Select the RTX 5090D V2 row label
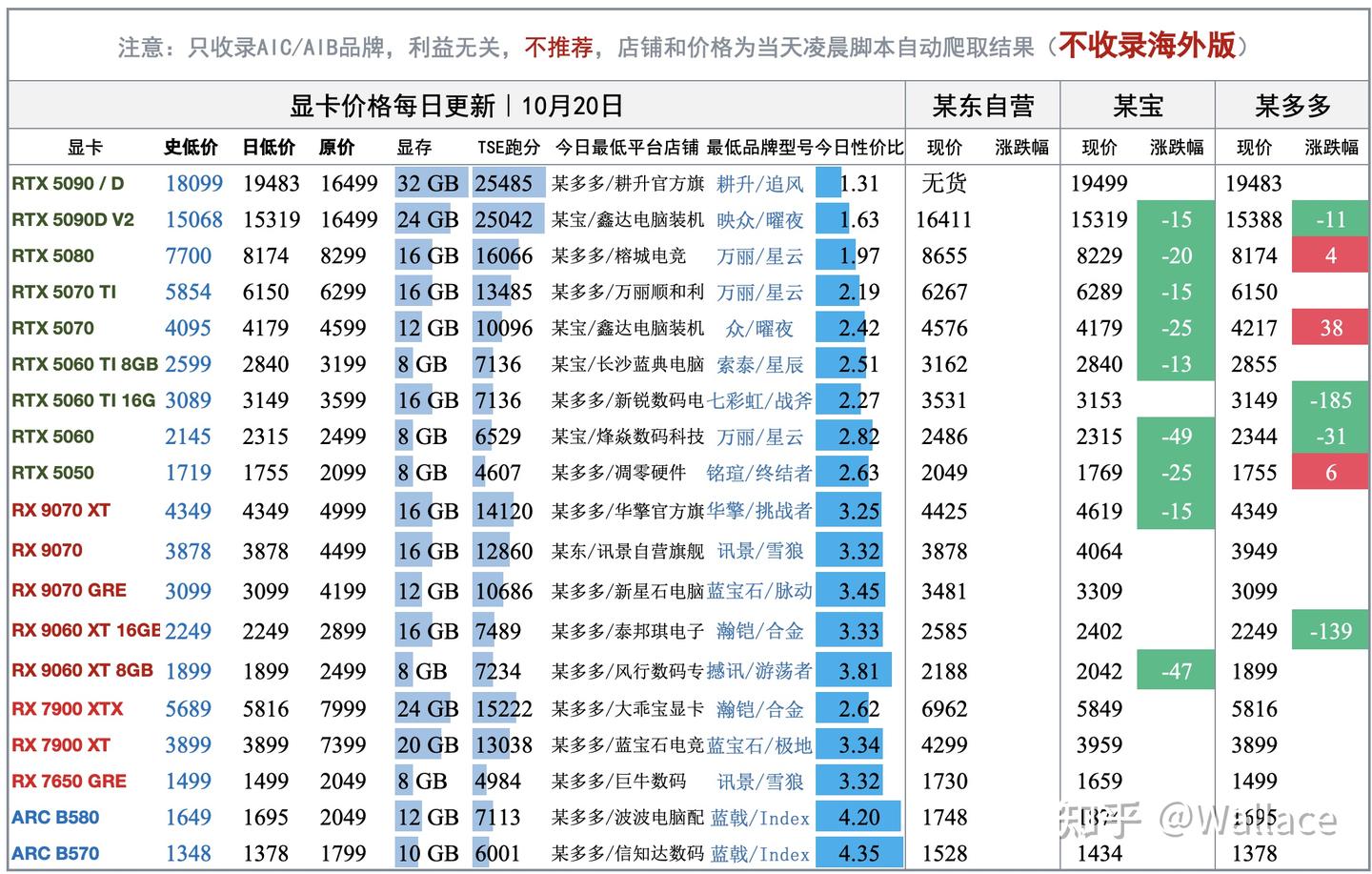The image size is (1372, 874). [x=73, y=219]
